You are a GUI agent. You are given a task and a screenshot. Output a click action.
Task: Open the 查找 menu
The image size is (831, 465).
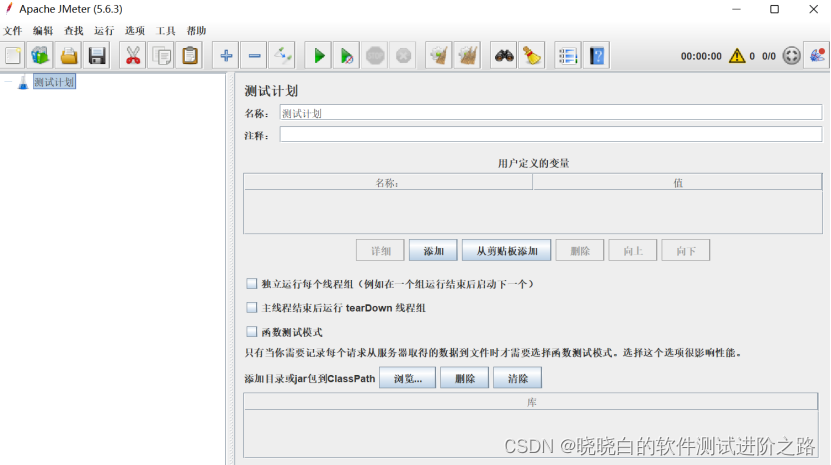tap(74, 31)
